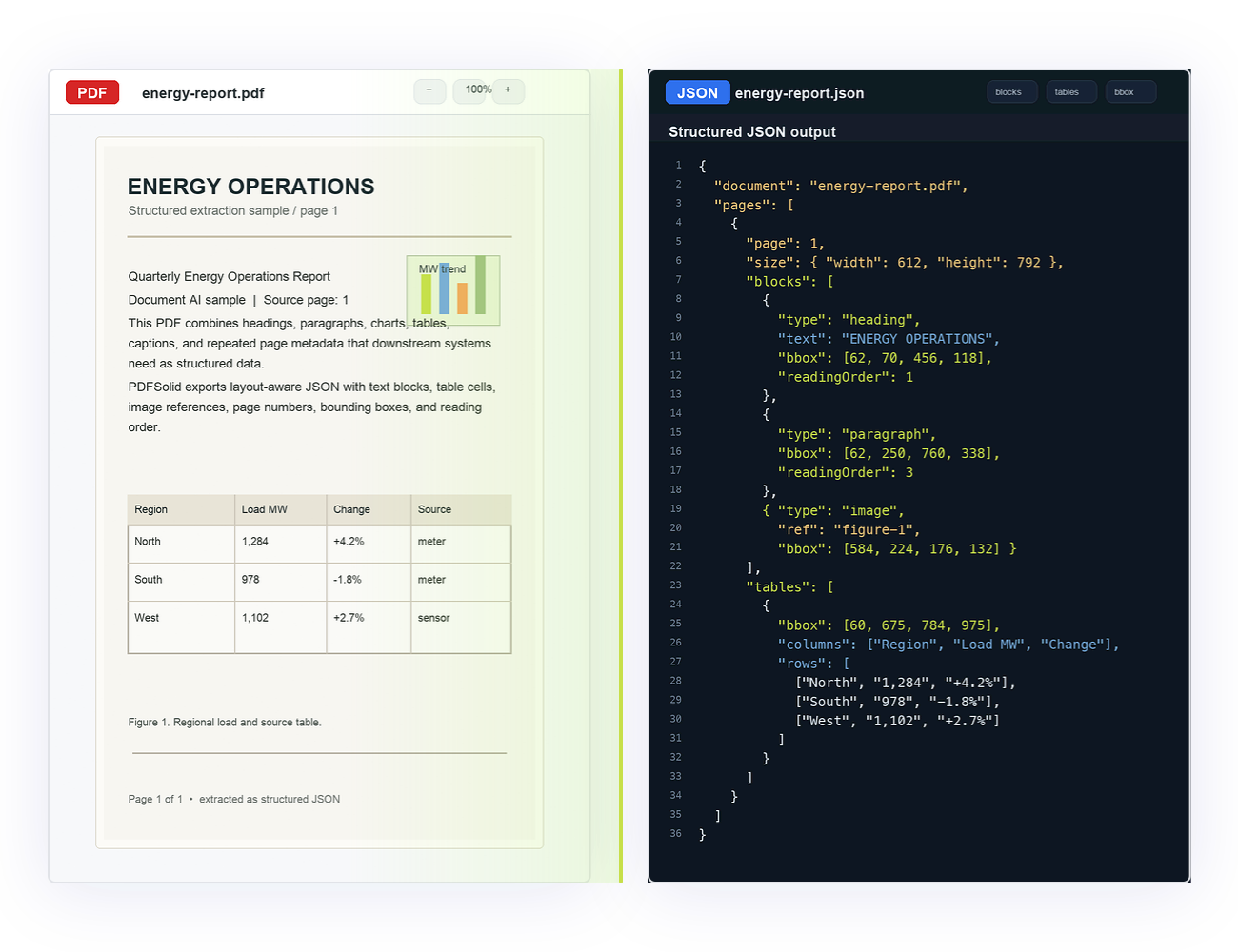The width and height of the screenshot is (1238, 952).
Task: Click the "readingOrder": 3 JSON line
Action: click(x=845, y=472)
